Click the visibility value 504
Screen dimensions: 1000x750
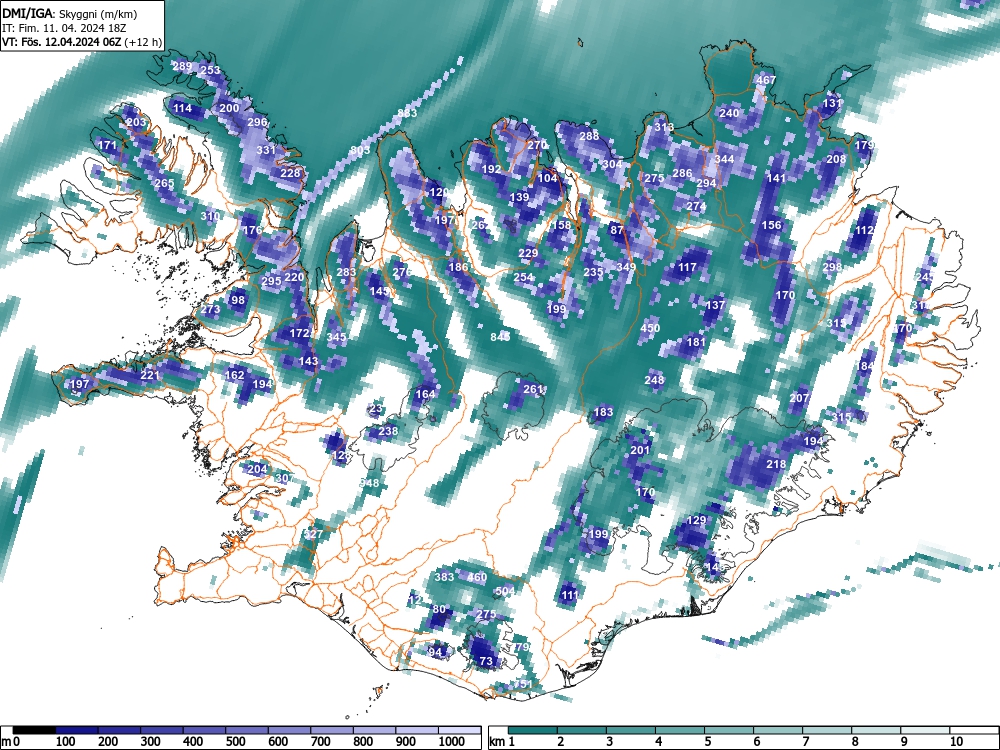(504, 591)
